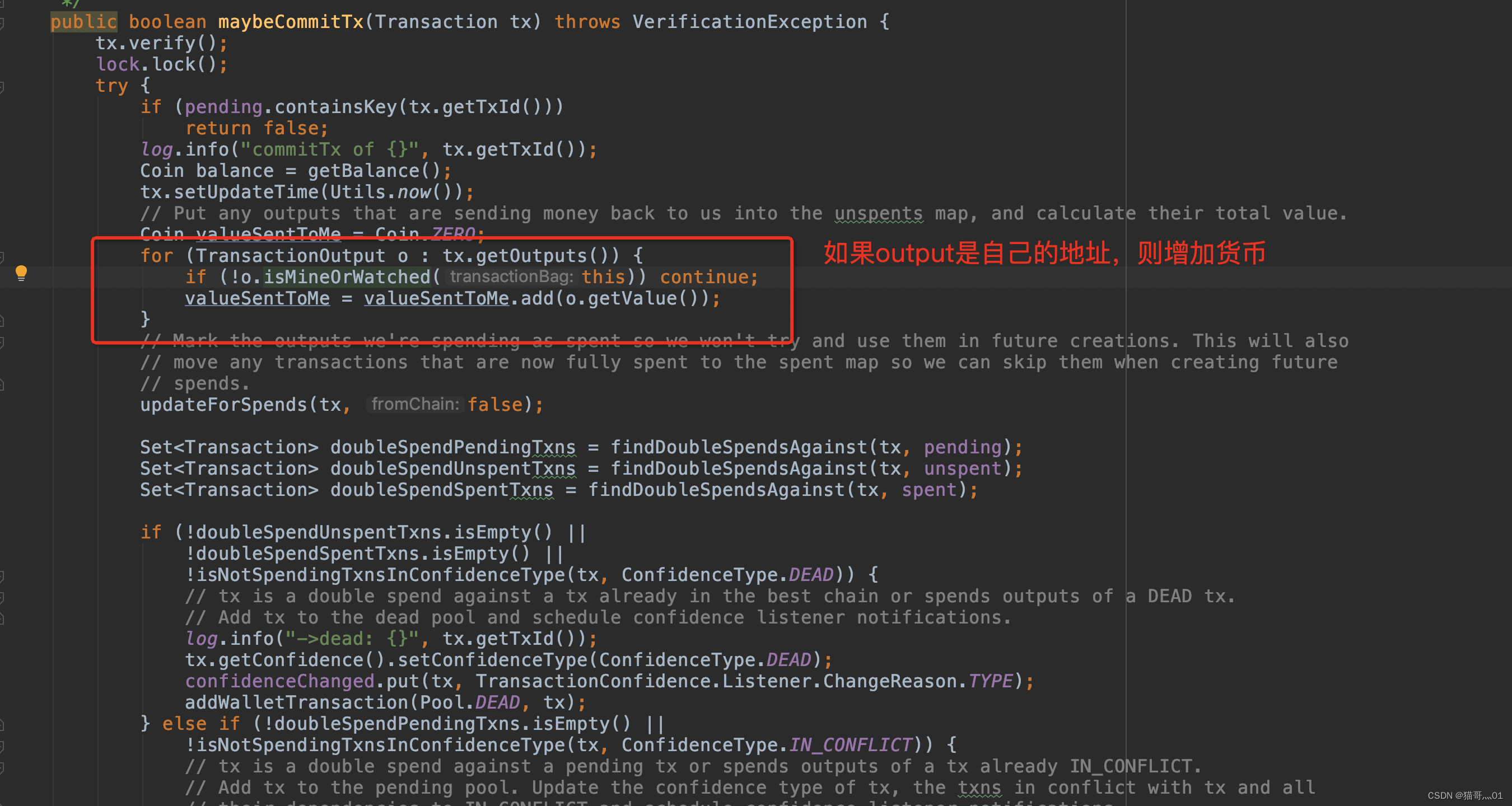
Task: Click fold marker beside the '} else if' line
Action: [2, 725]
